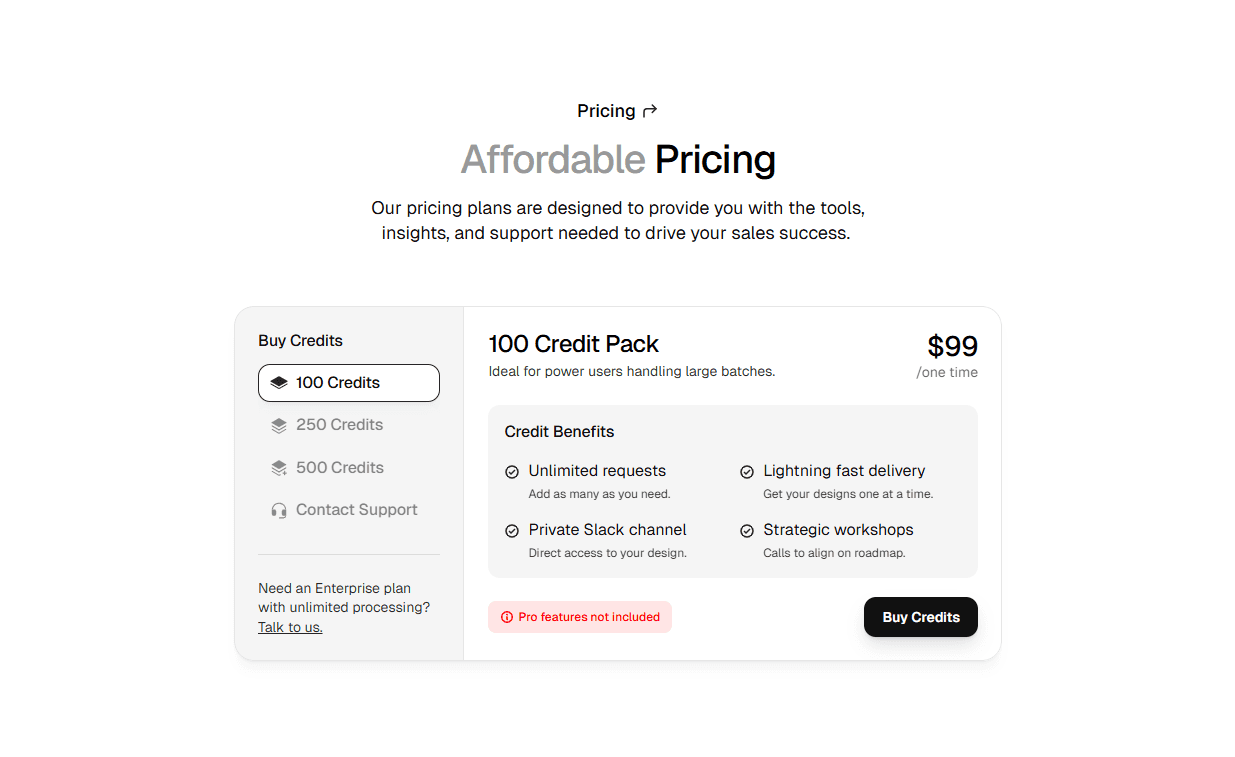Select the layers icon beside 100 Credits

click(x=278, y=383)
